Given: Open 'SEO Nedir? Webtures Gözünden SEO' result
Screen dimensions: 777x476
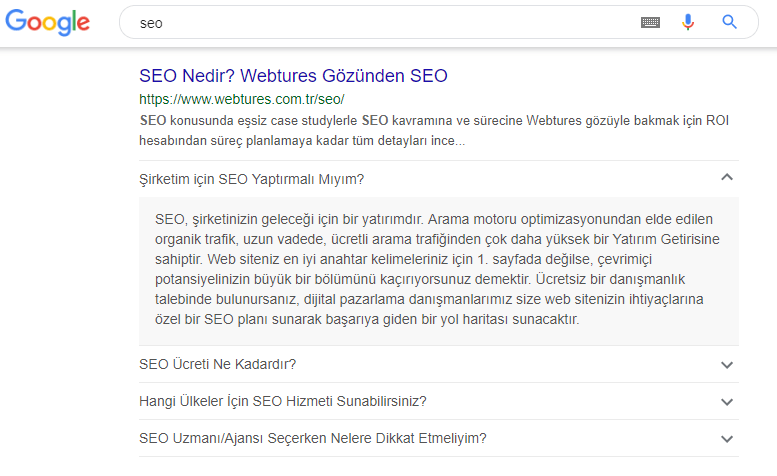Looking at the screenshot, I should [293, 76].
